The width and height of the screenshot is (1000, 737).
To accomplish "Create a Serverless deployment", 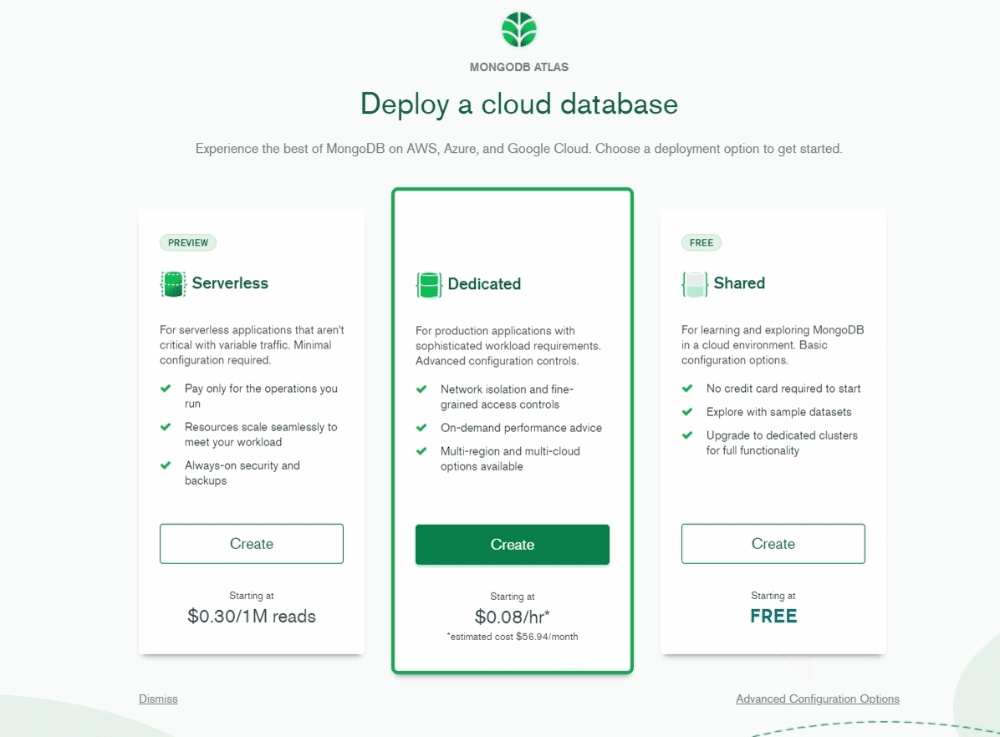I will point(252,544).
